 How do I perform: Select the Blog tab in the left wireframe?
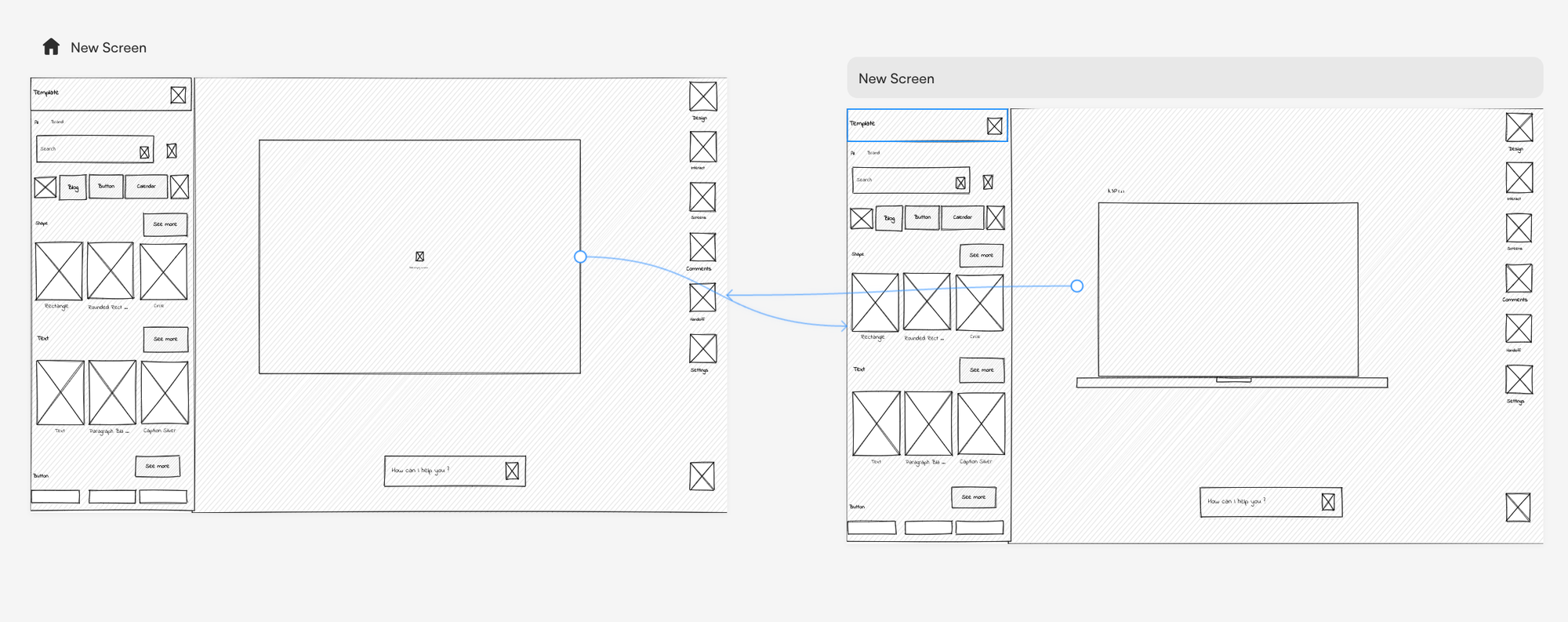pos(73,187)
